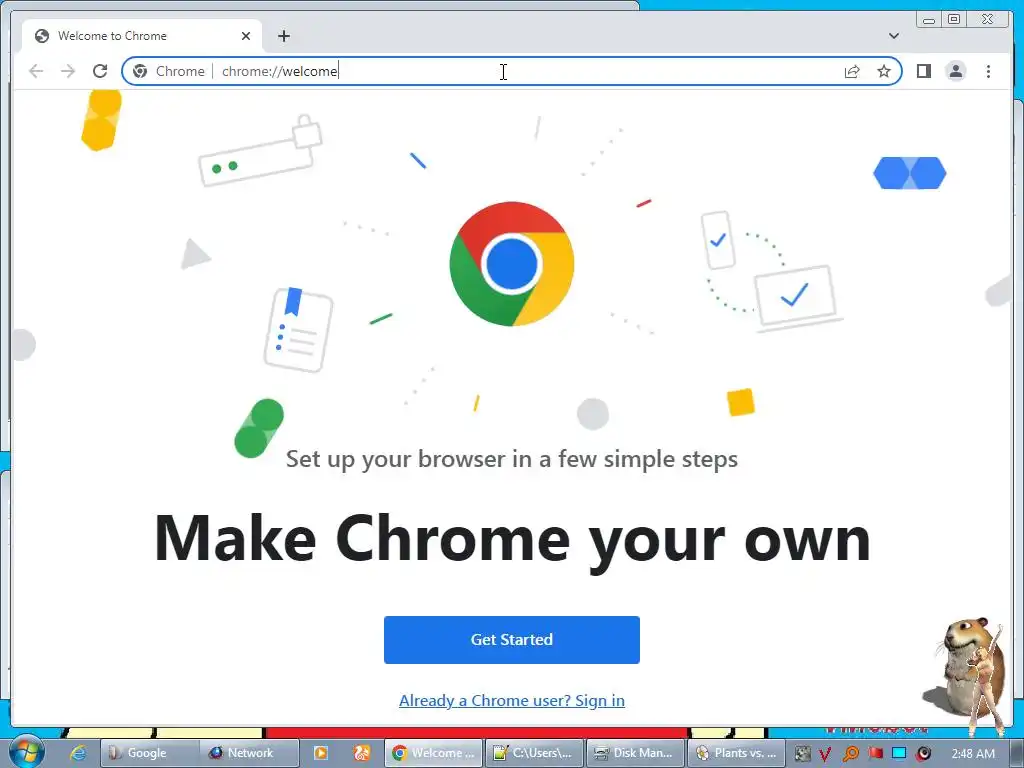Click the first gray tray icon
The width and height of the screenshot is (1024, 768).
click(802, 754)
